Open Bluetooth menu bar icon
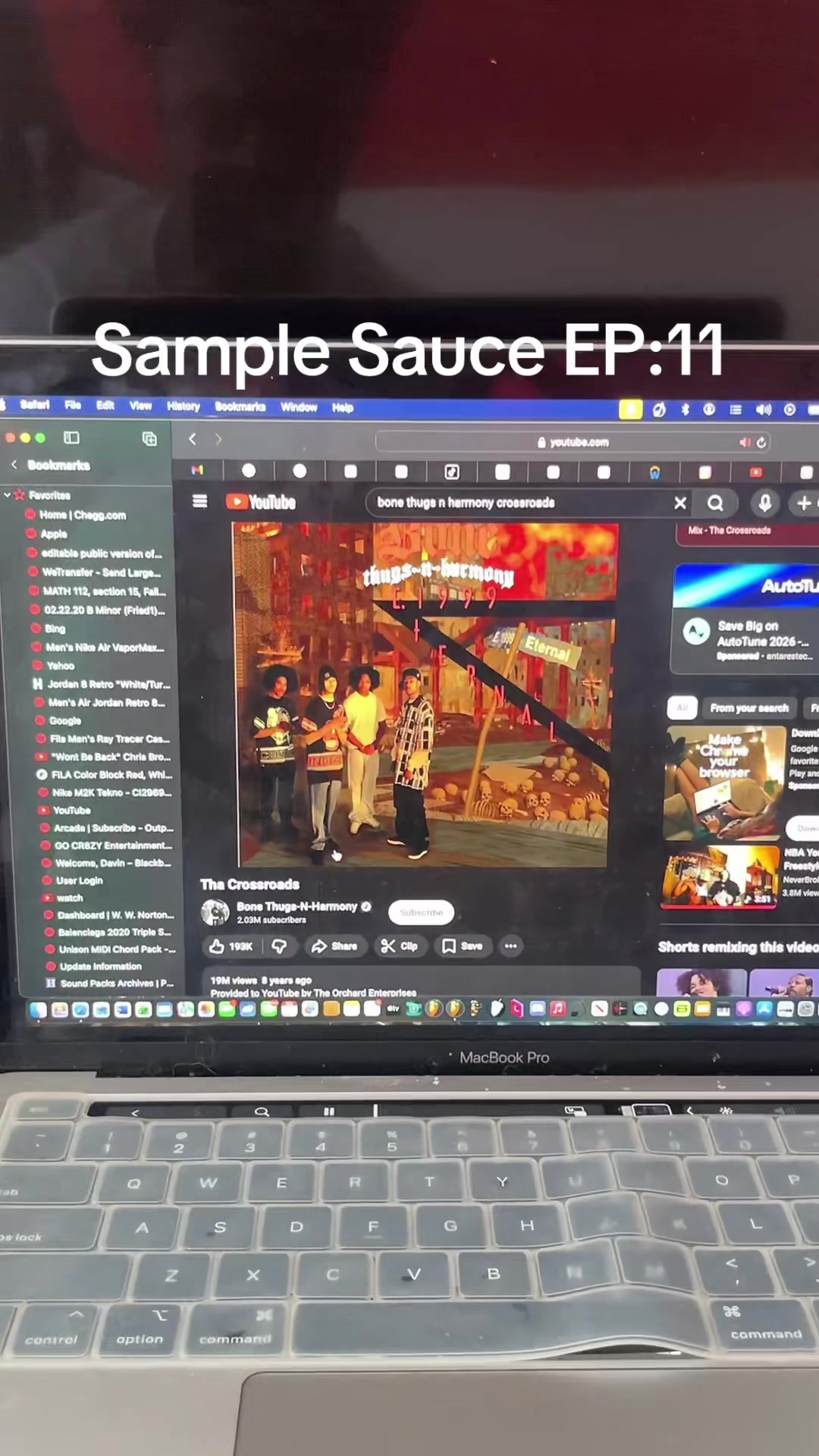 point(686,409)
